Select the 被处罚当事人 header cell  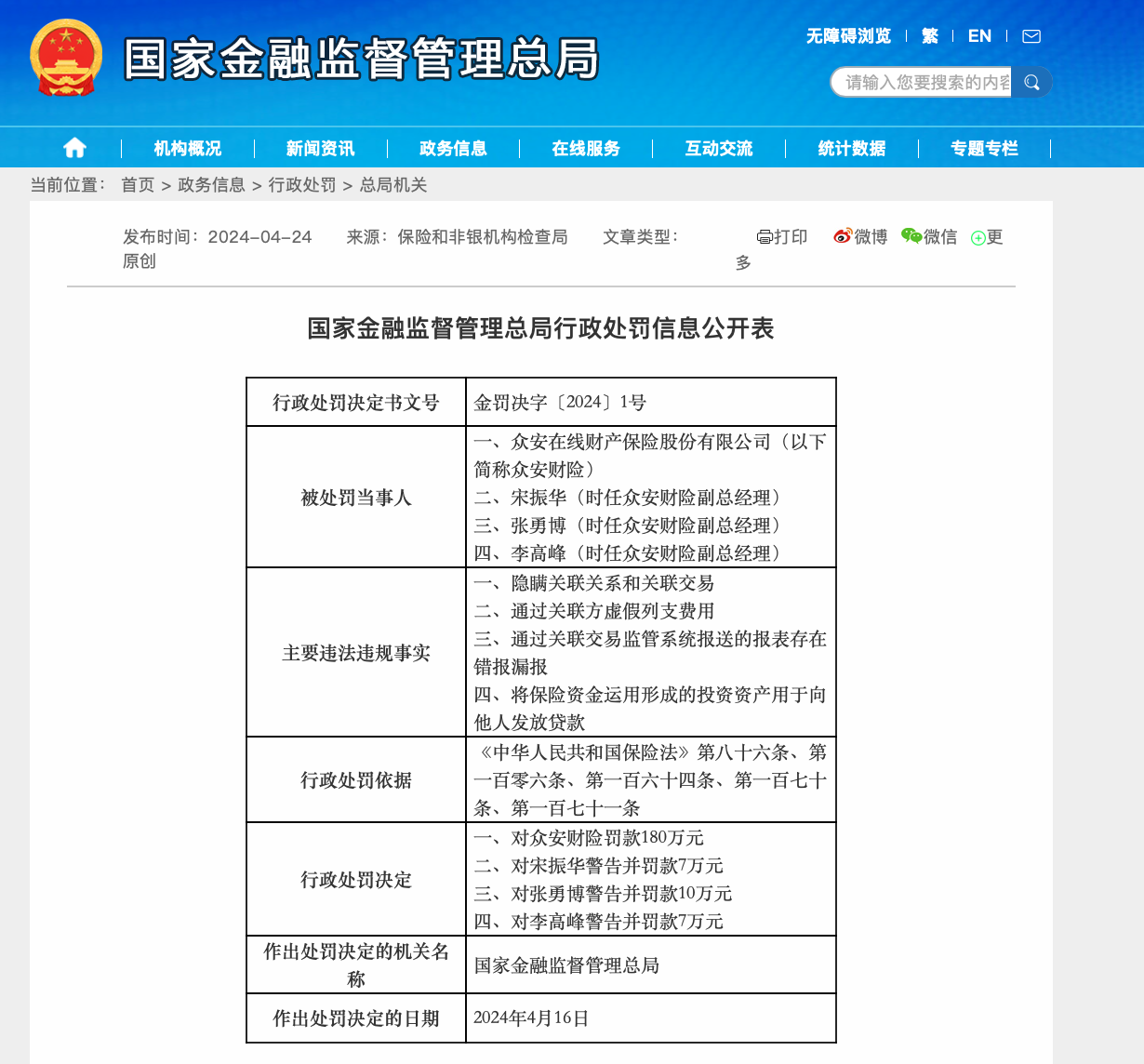356,498
